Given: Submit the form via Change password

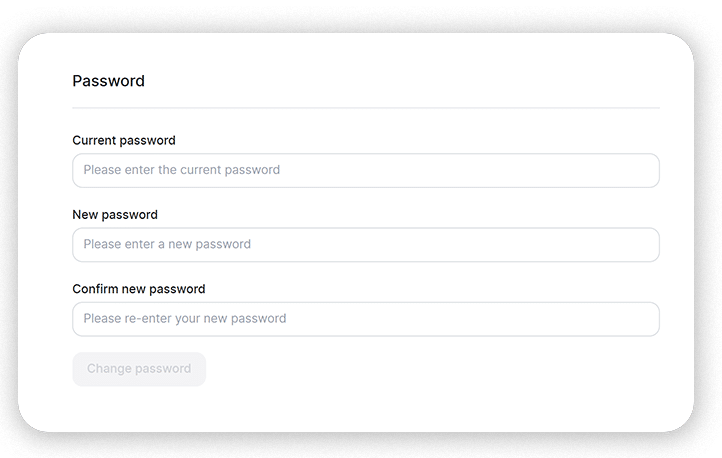Looking at the screenshot, I should click(139, 369).
